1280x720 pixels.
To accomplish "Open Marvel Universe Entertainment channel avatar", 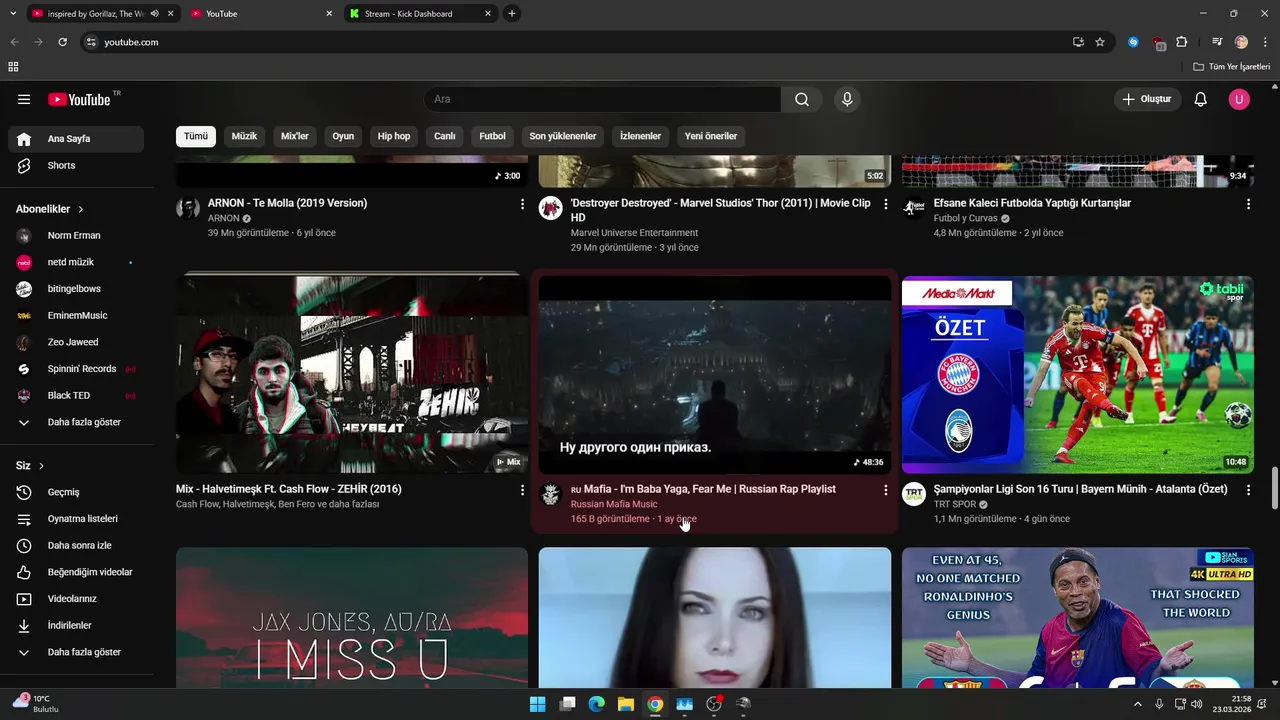I will tap(550, 208).
